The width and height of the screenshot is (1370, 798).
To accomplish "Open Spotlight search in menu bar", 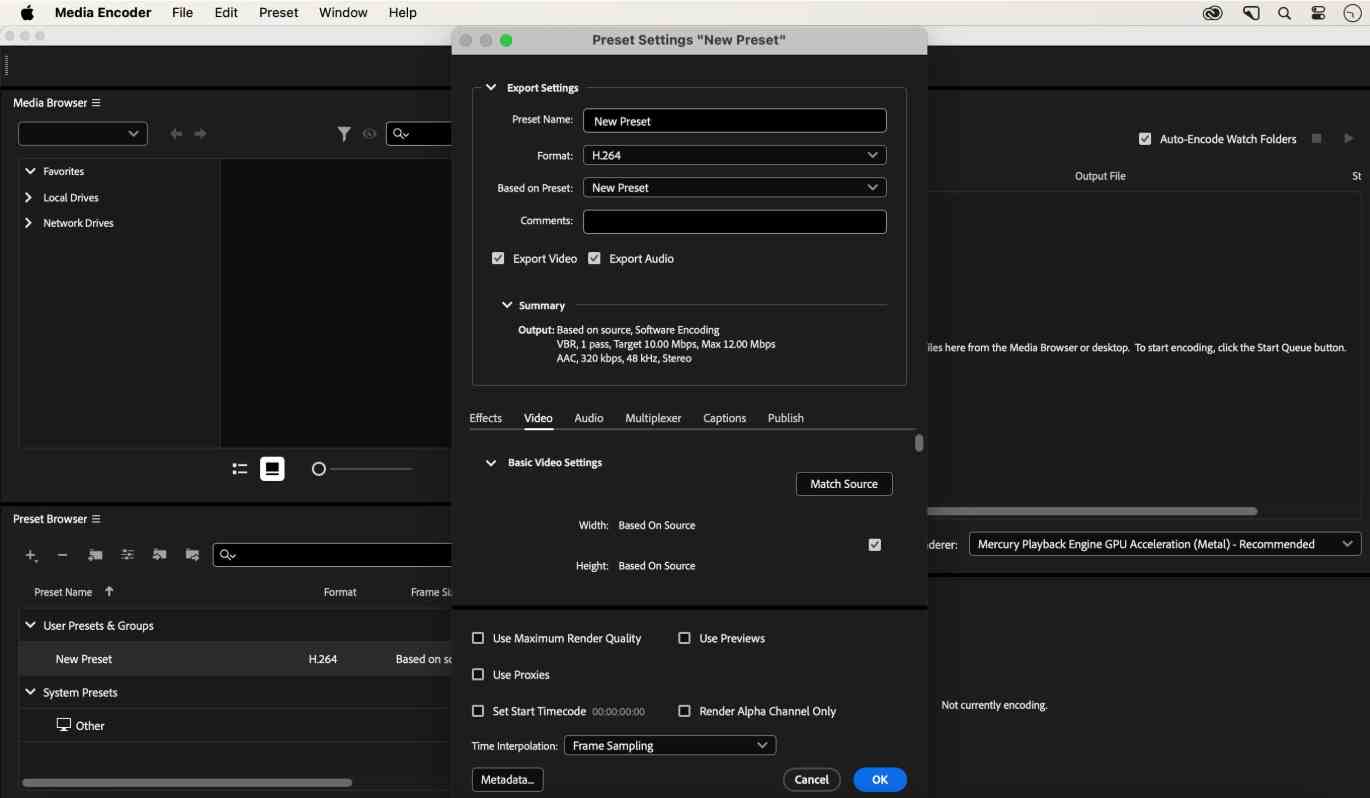I will (x=1285, y=13).
